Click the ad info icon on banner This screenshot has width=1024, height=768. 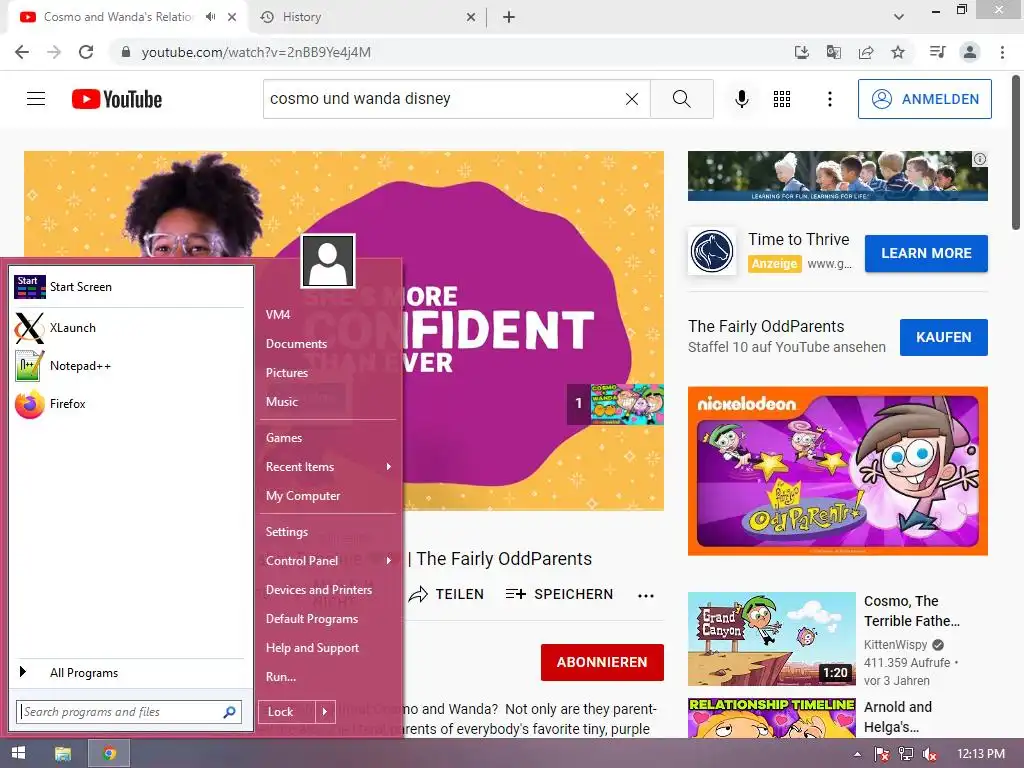[980, 159]
